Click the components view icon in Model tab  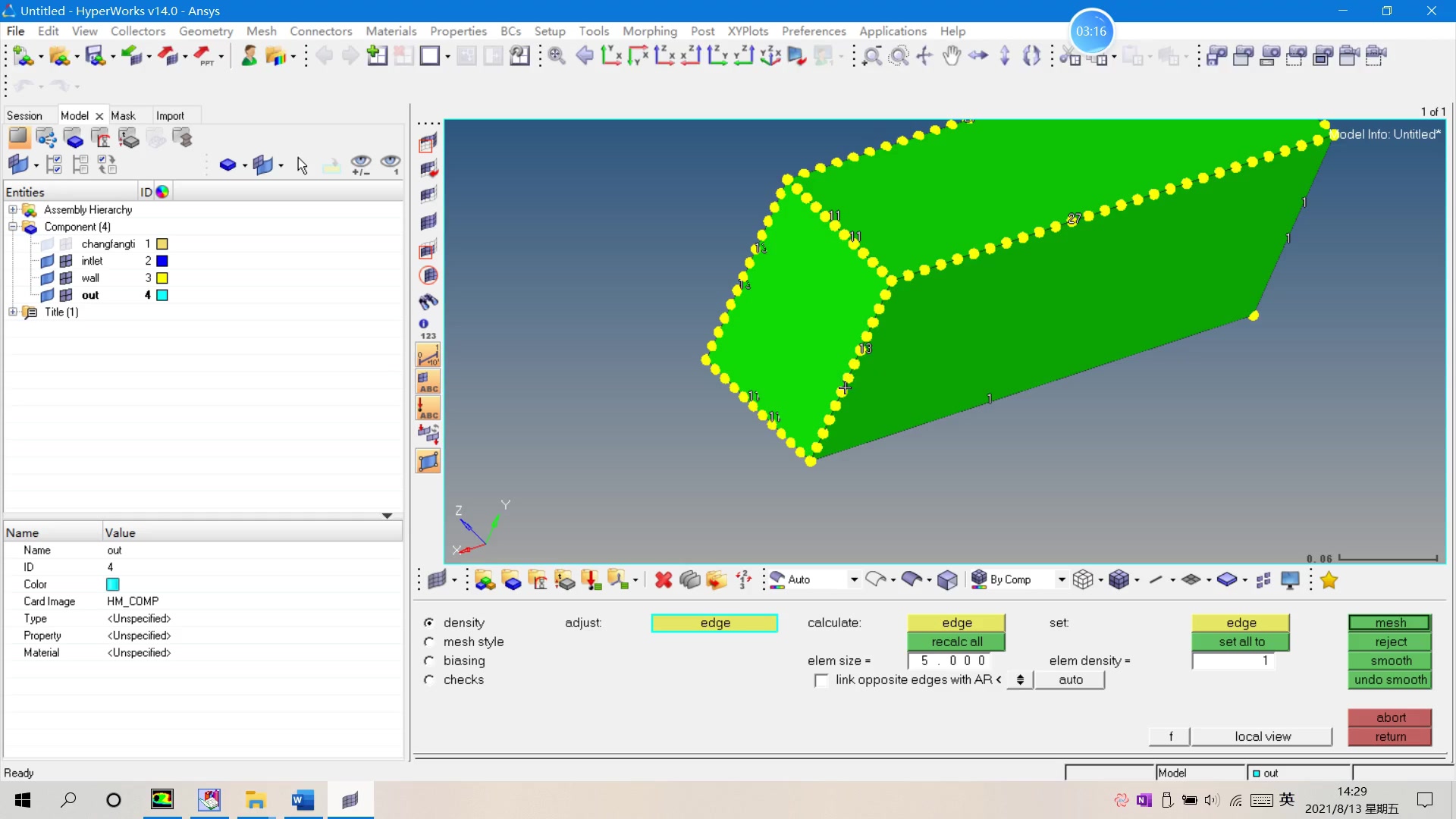click(x=74, y=138)
